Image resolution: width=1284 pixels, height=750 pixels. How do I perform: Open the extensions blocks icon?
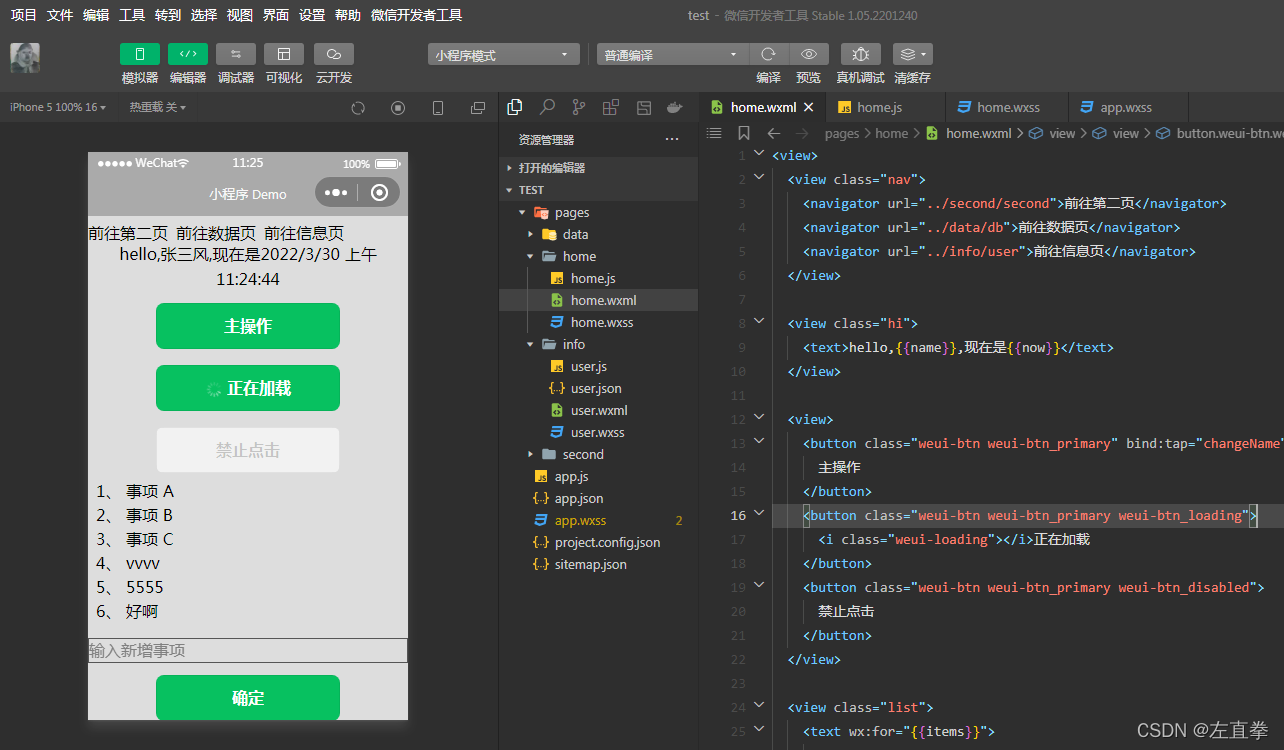[611, 107]
